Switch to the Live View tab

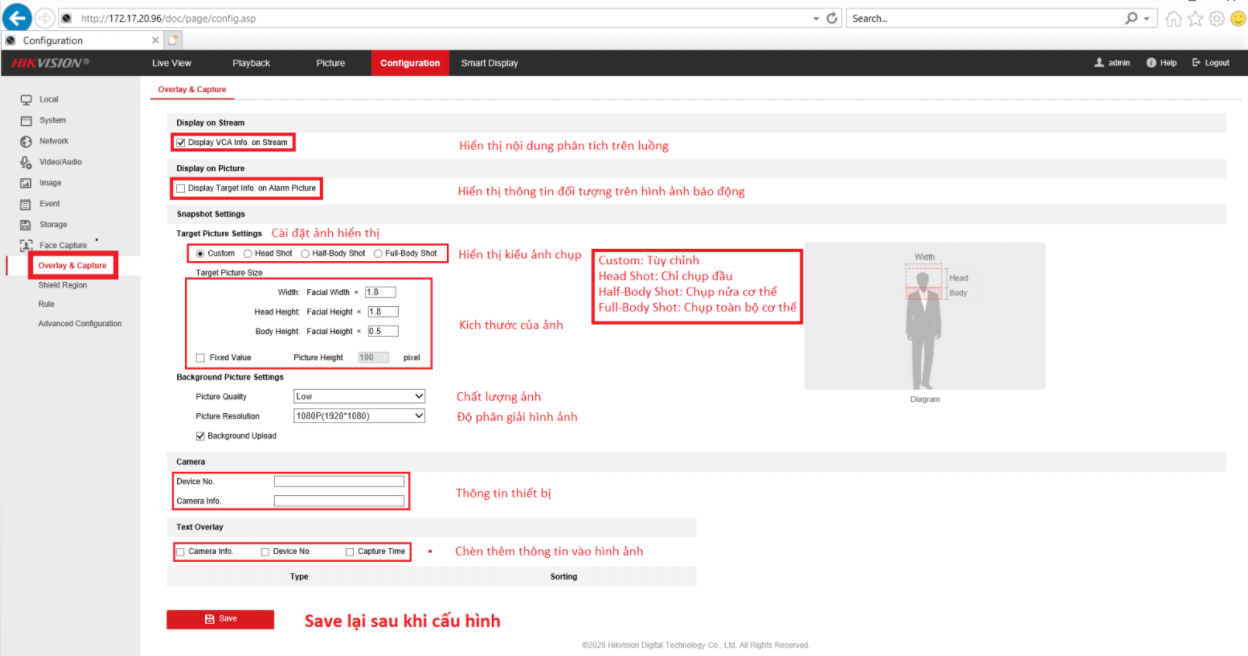point(171,62)
